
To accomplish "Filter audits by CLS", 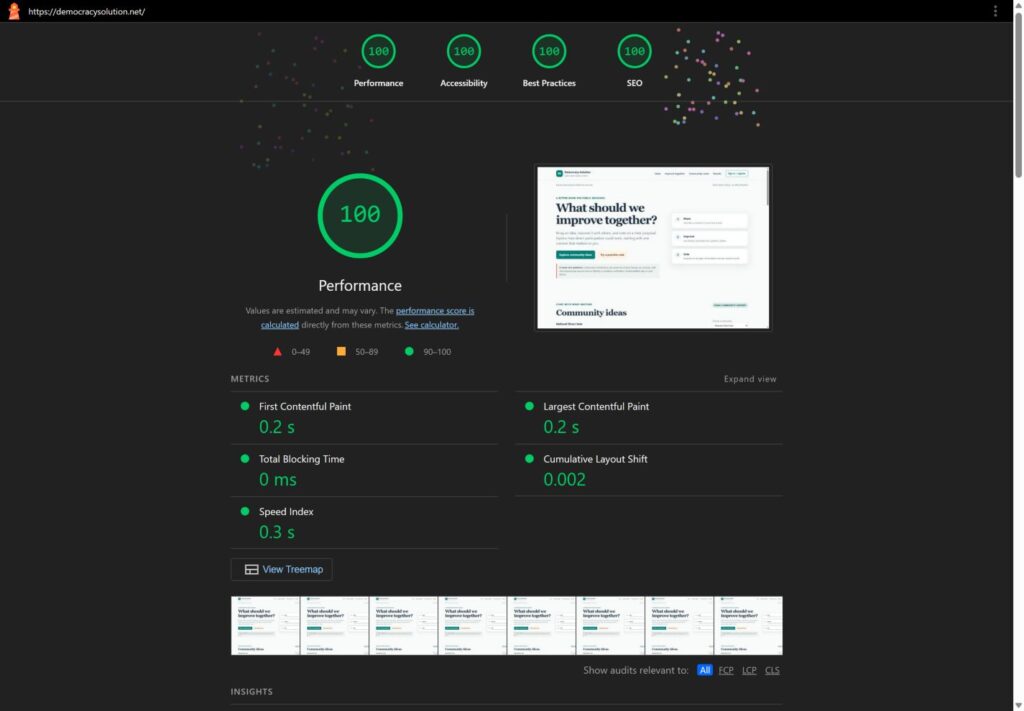I will tap(772, 670).
